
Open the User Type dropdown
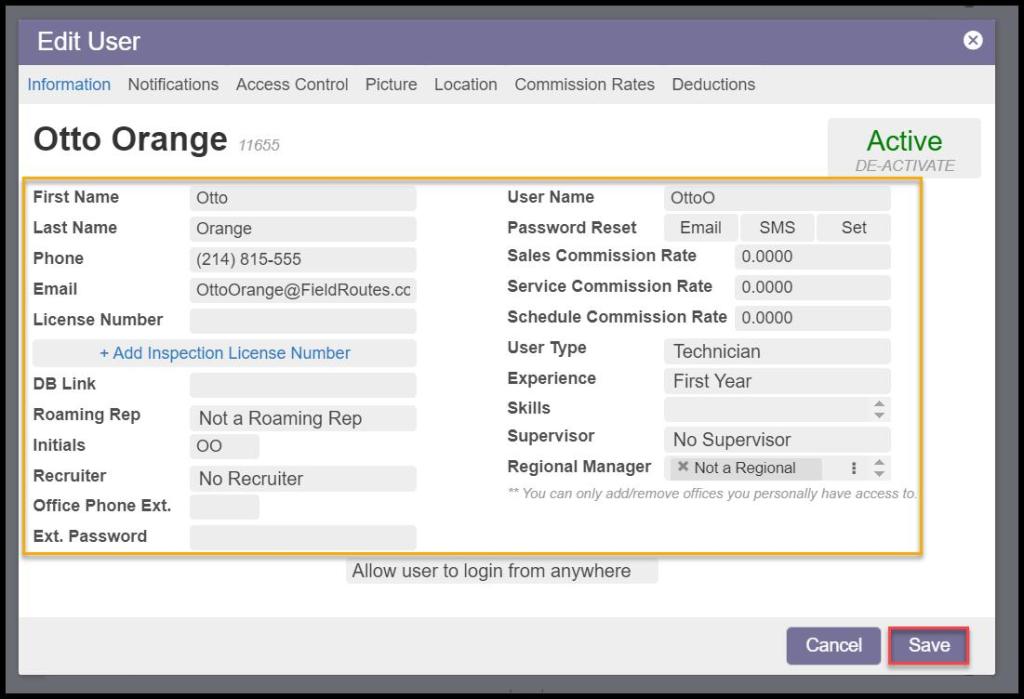776,351
